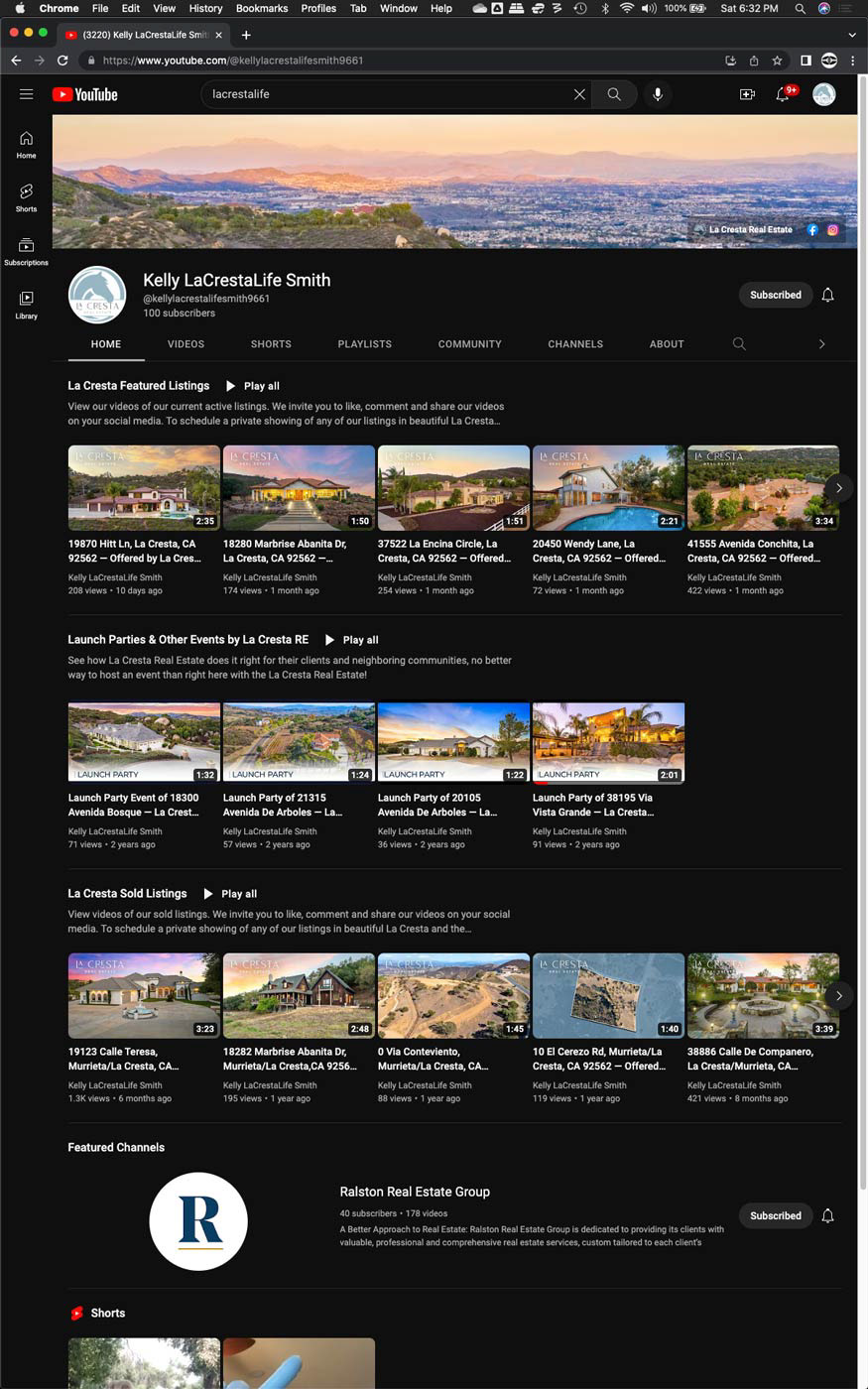Open the Apple menu
Image resolution: width=868 pixels, height=1389 pixels.
[20, 8]
